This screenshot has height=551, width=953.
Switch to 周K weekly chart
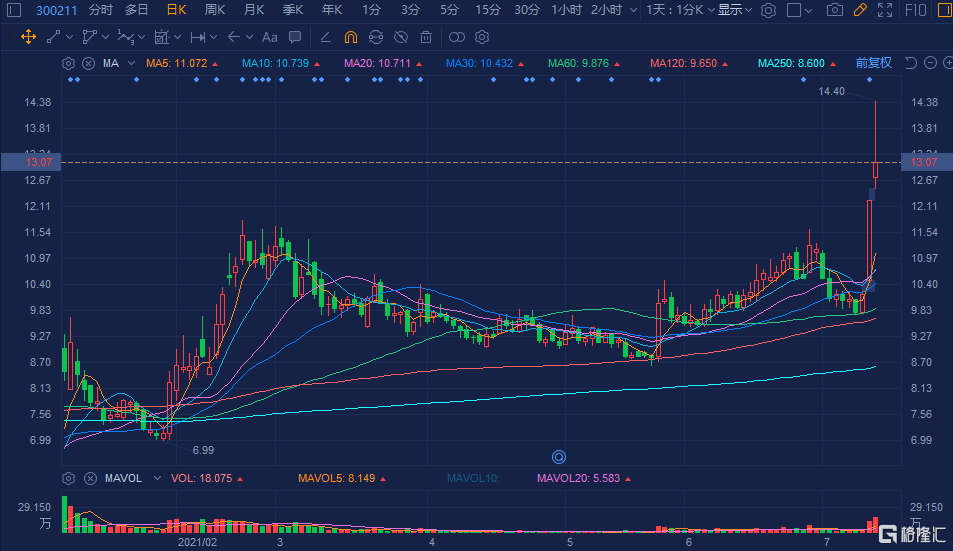click(x=214, y=10)
